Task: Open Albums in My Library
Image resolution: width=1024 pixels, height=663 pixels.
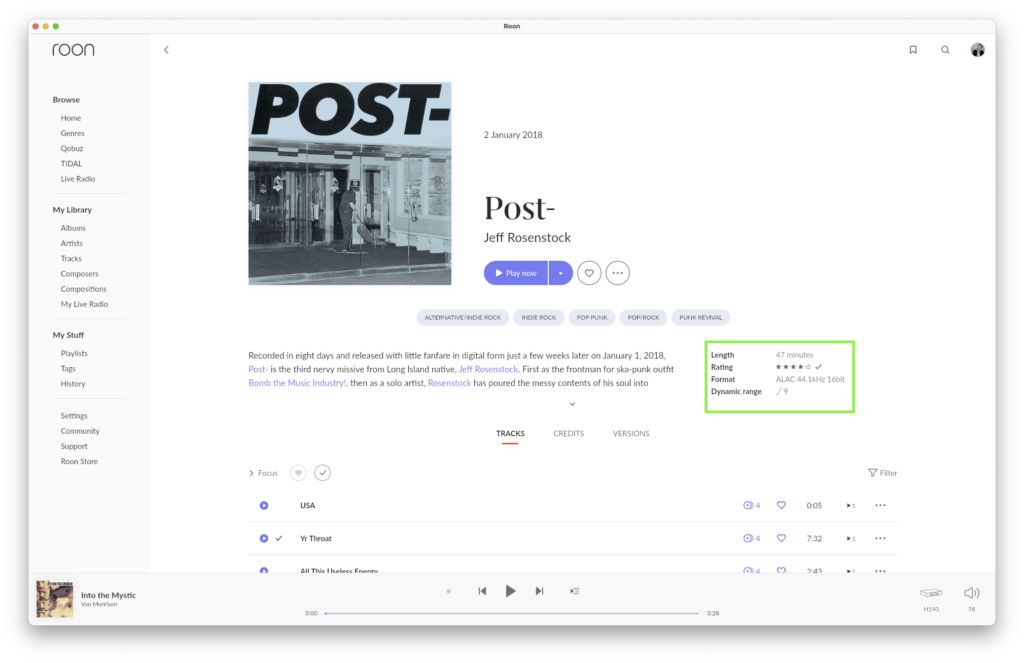Action: [73, 228]
